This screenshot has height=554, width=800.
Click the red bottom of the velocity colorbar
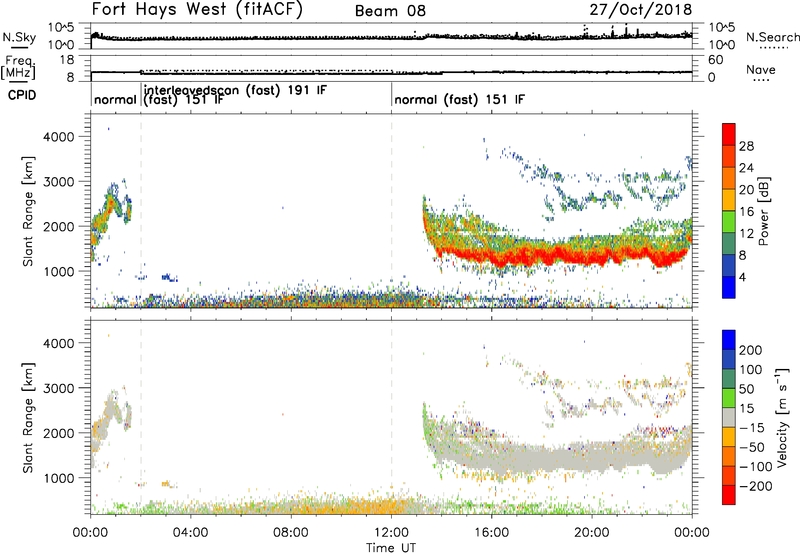click(729, 495)
